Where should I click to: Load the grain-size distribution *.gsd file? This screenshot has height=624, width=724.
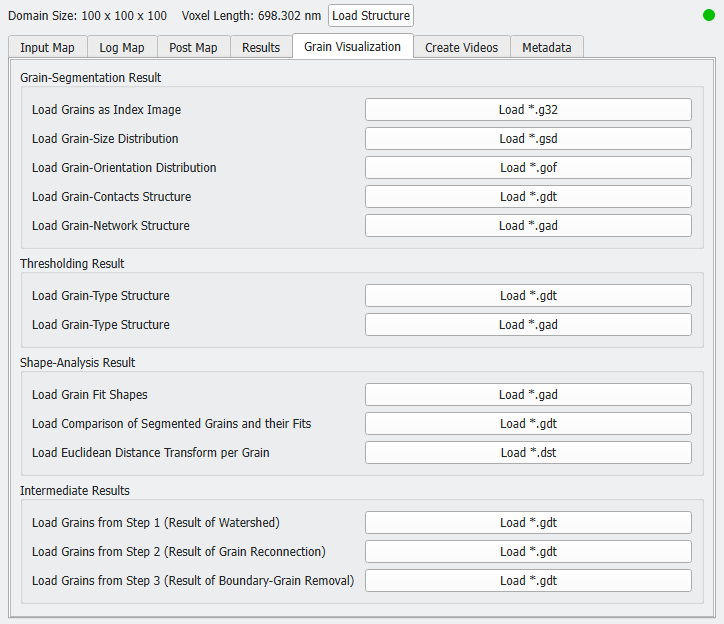(x=528, y=139)
